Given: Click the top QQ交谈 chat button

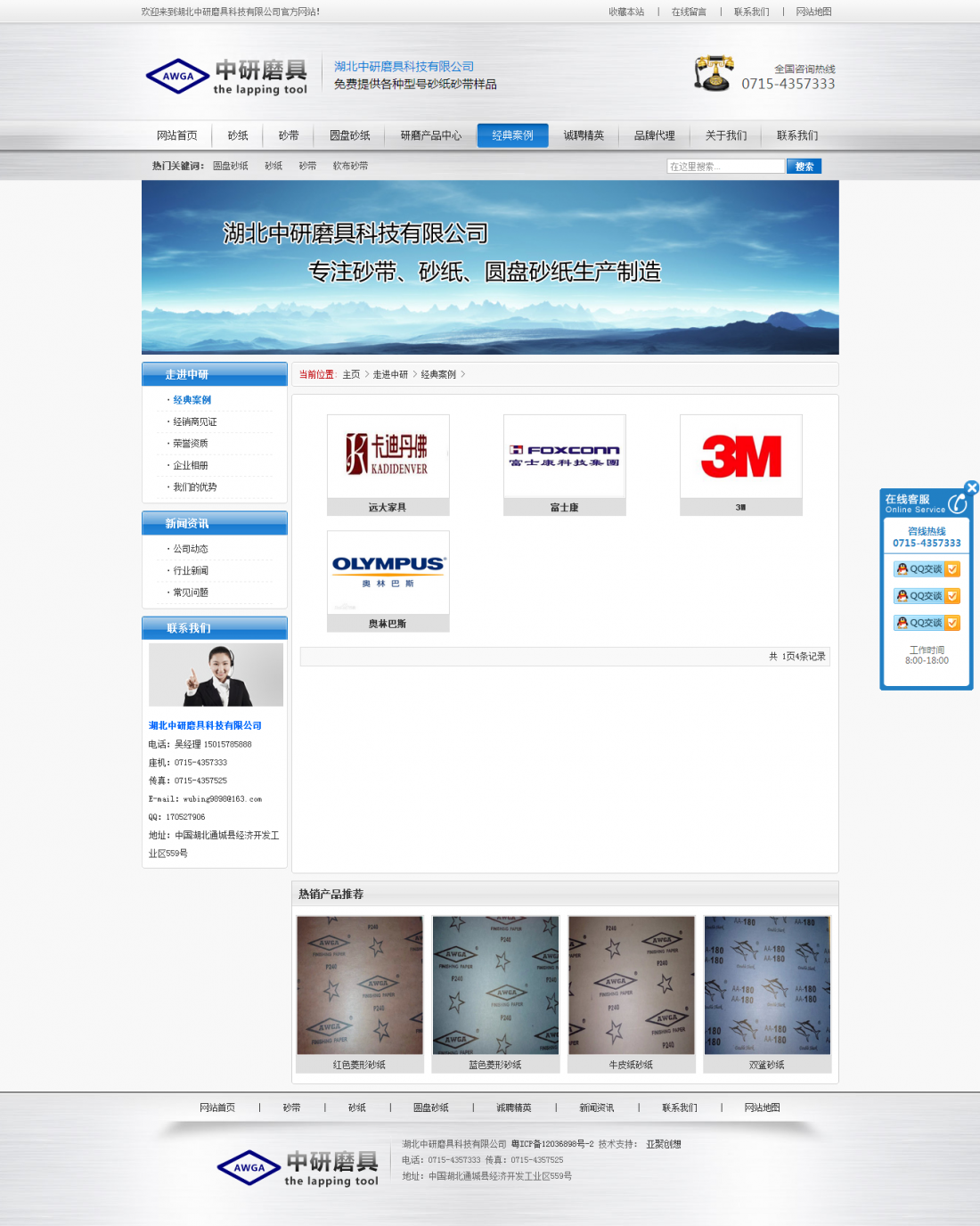Looking at the screenshot, I should [x=927, y=569].
